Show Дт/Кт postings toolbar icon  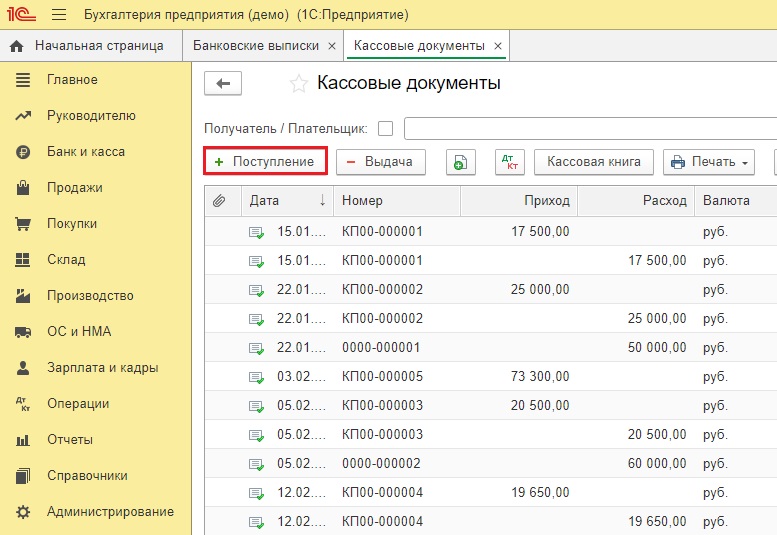[x=509, y=162]
